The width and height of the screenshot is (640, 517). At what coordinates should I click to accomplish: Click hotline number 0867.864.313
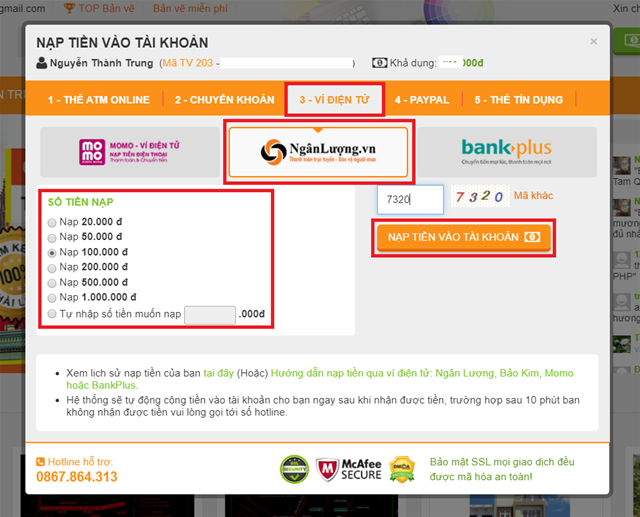(77, 477)
